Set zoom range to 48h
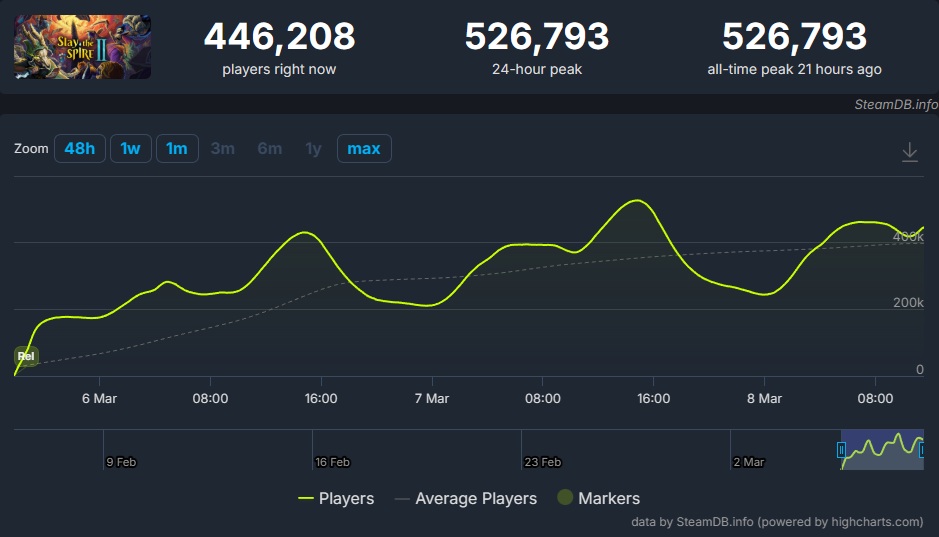The width and height of the screenshot is (939, 537). (x=79, y=149)
